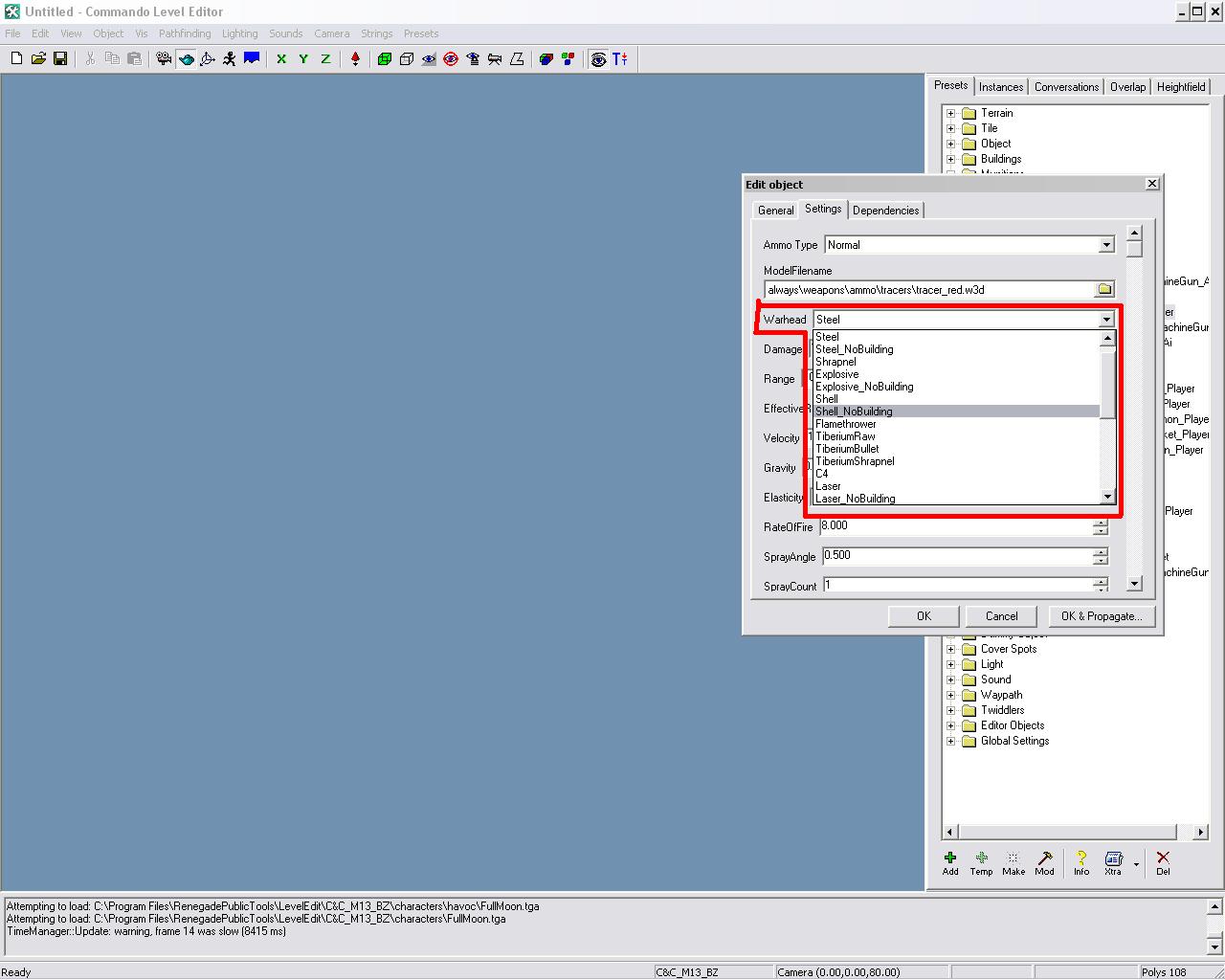Open a level with the folder icon

coord(38,58)
